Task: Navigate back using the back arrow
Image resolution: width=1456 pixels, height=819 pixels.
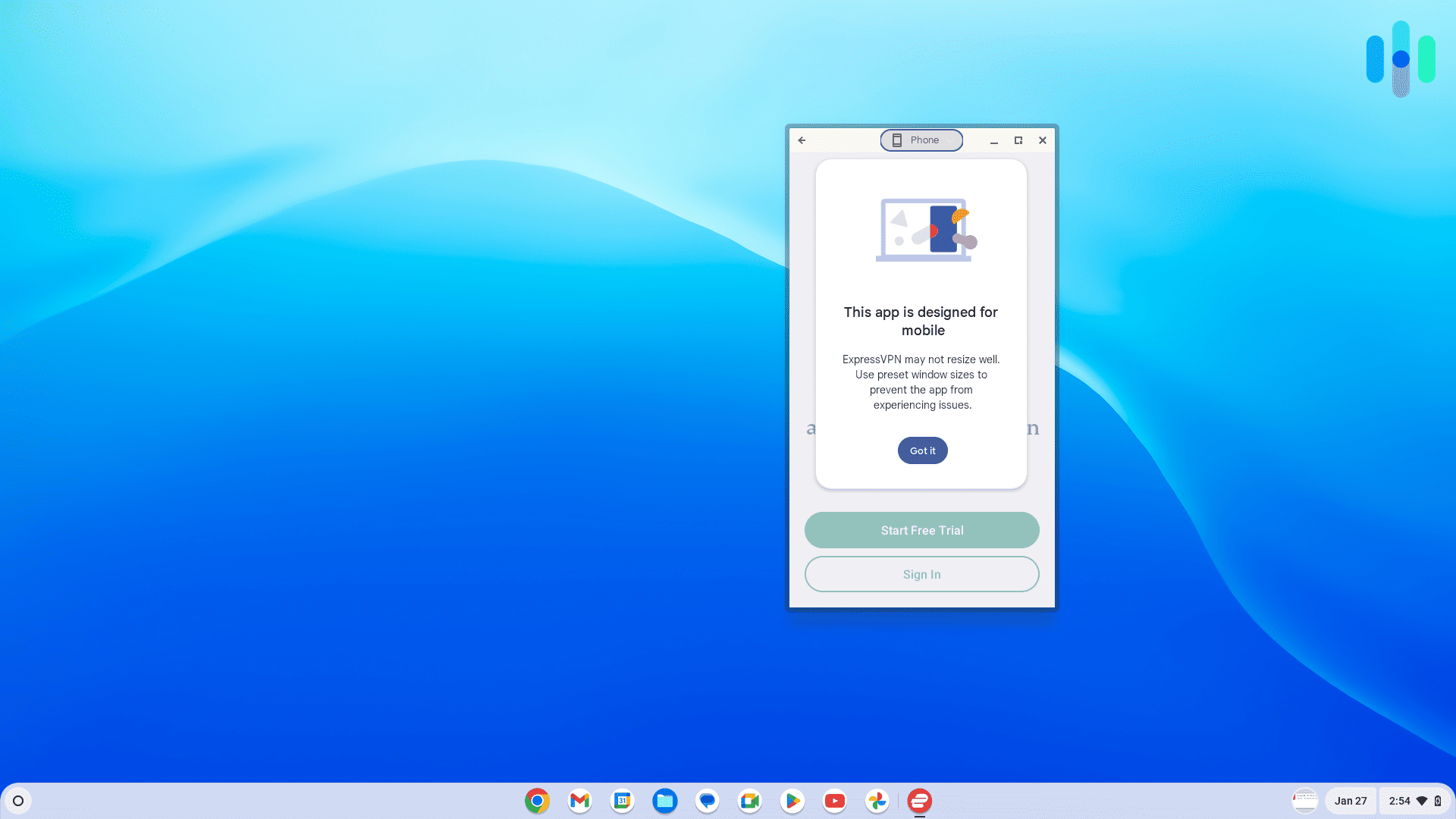Action: 802,140
